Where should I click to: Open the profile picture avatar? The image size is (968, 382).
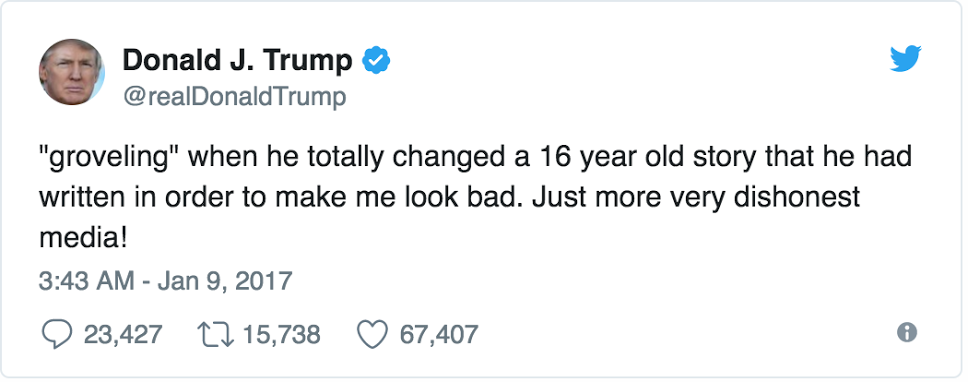[x=72, y=72]
